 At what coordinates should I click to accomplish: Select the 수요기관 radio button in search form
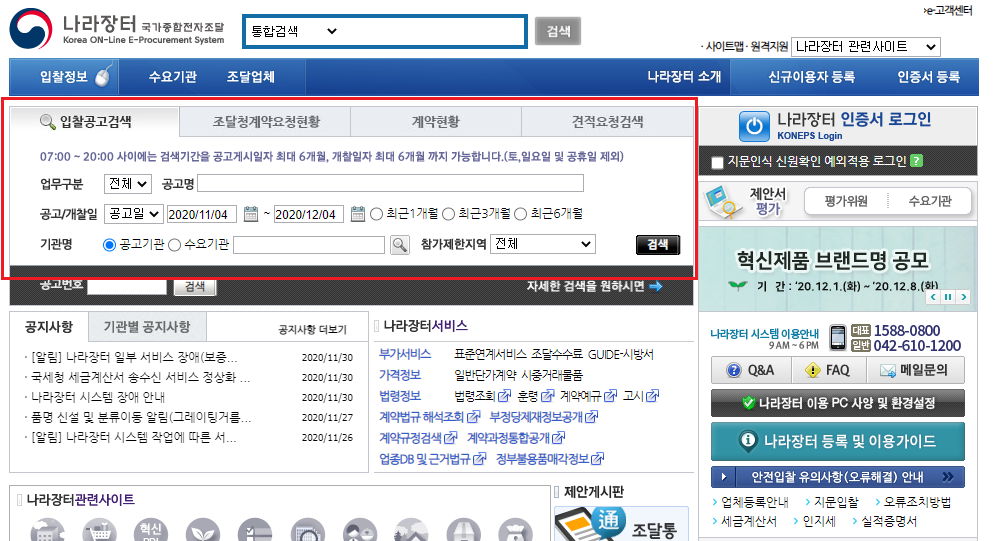point(175,245)
